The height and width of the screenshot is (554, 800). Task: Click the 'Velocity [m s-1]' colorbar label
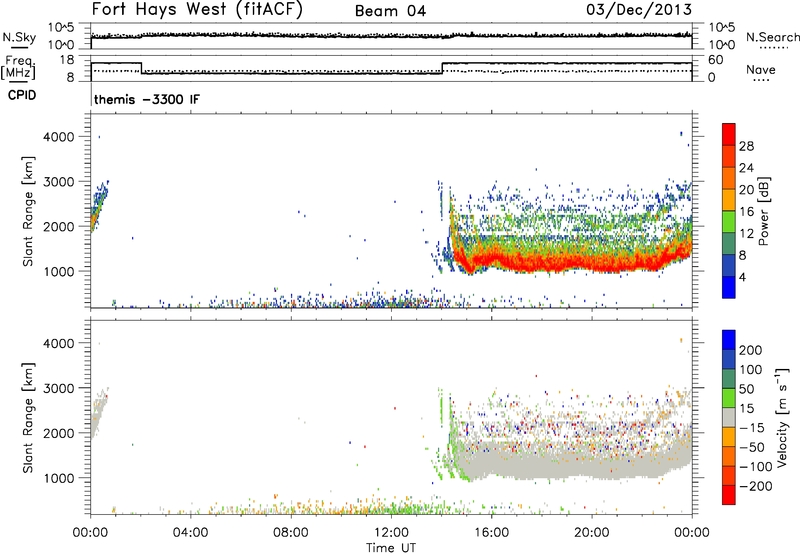click(x=782, y=417)
